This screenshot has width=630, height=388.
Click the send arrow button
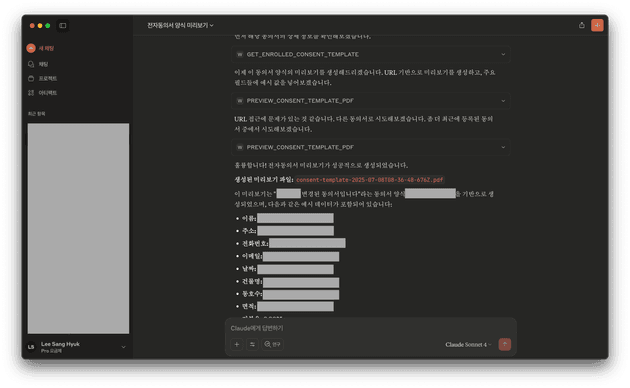[505, 344]
